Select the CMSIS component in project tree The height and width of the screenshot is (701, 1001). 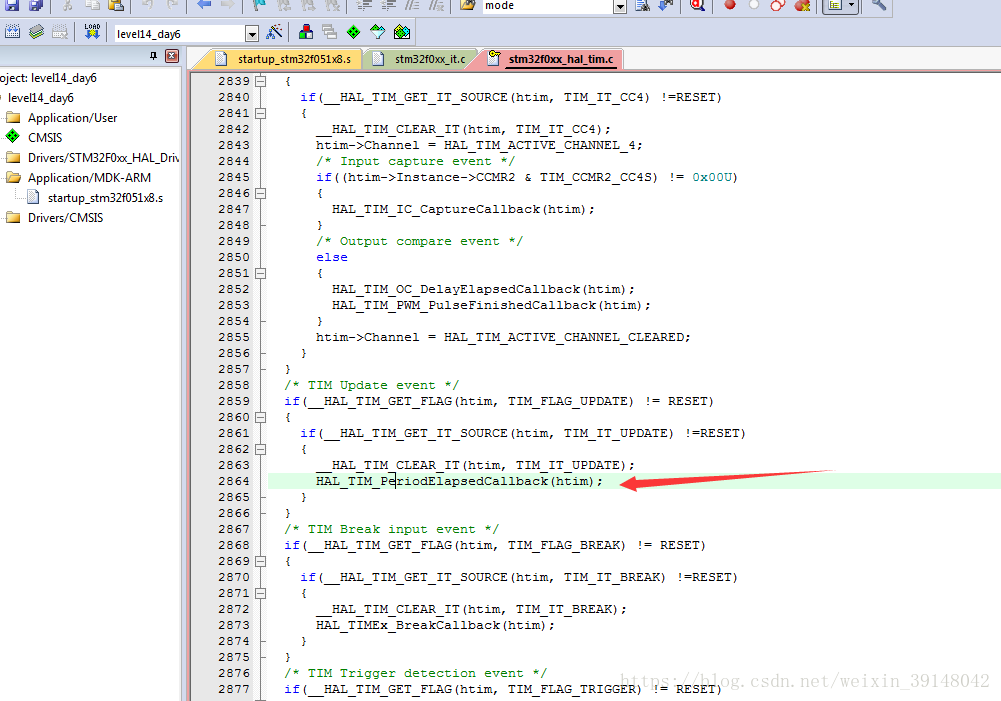click(x=45, y=138)
